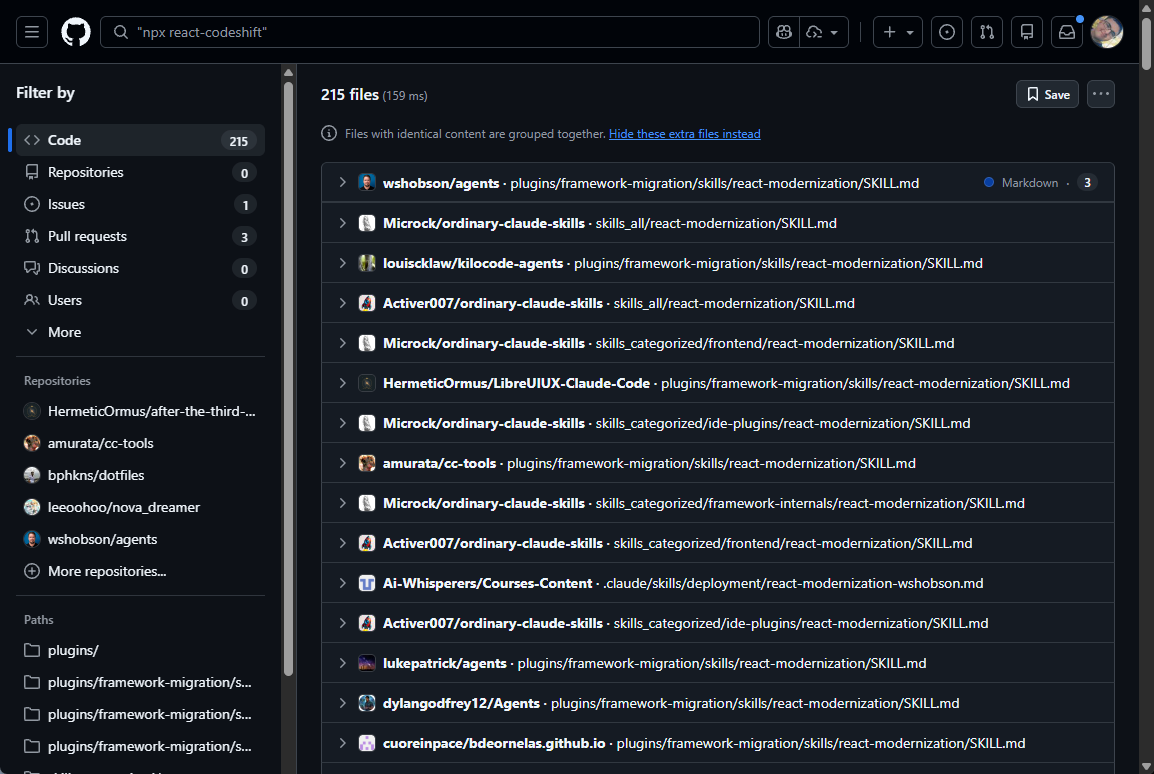Expand HermeticOrmus/LibreUIUX-Claude-Code result row

tap(342, 383)
